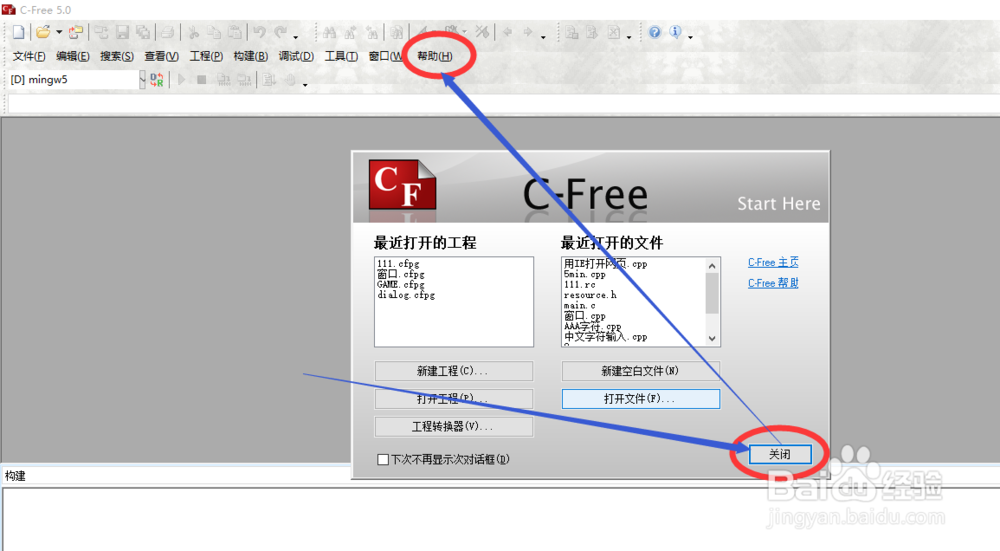The image size is (1000, 551).
Task: Open the C-Free 帮助 link
Action: click(x=773, y=283)
